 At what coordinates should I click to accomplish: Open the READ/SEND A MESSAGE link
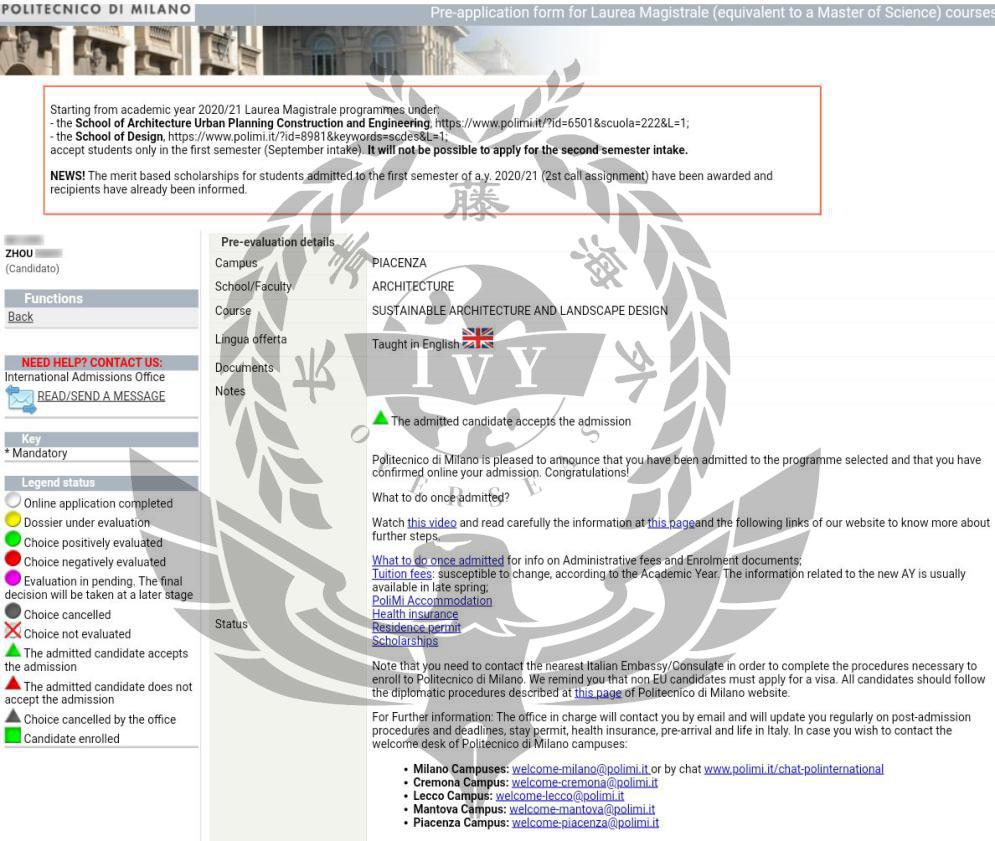101,396
